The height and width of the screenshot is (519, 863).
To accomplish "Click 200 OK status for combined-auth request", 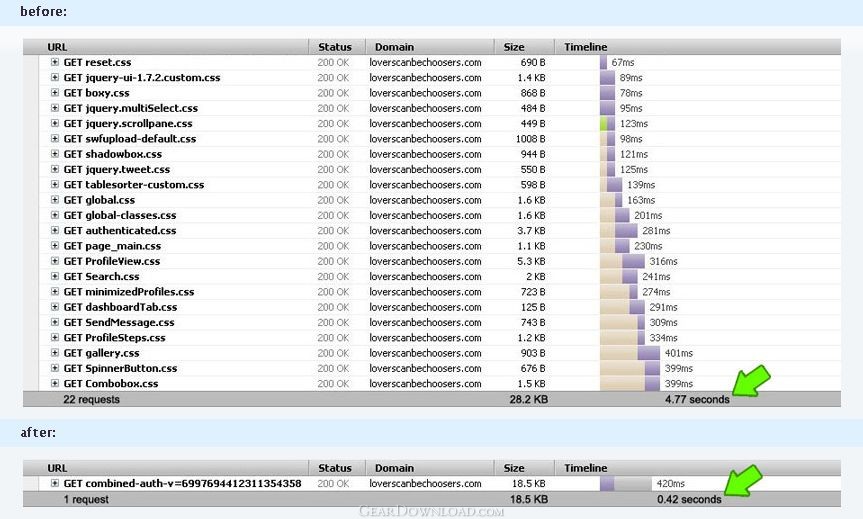I will point(333,484).
